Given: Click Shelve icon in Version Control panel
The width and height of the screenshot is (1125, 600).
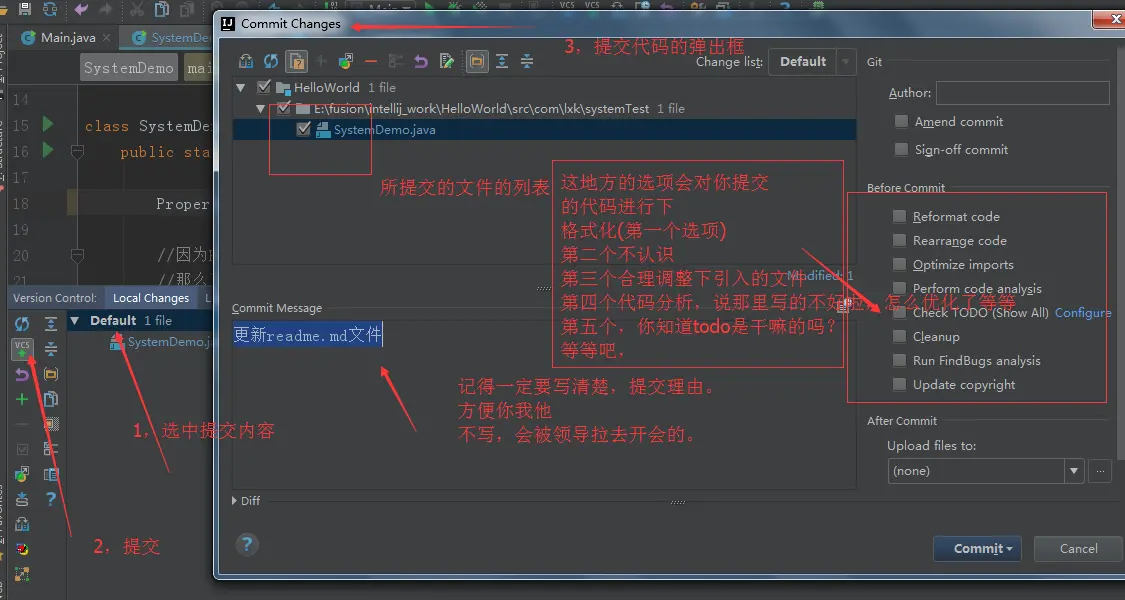Looking at the screenshot, I should click(x=22, y=499).
